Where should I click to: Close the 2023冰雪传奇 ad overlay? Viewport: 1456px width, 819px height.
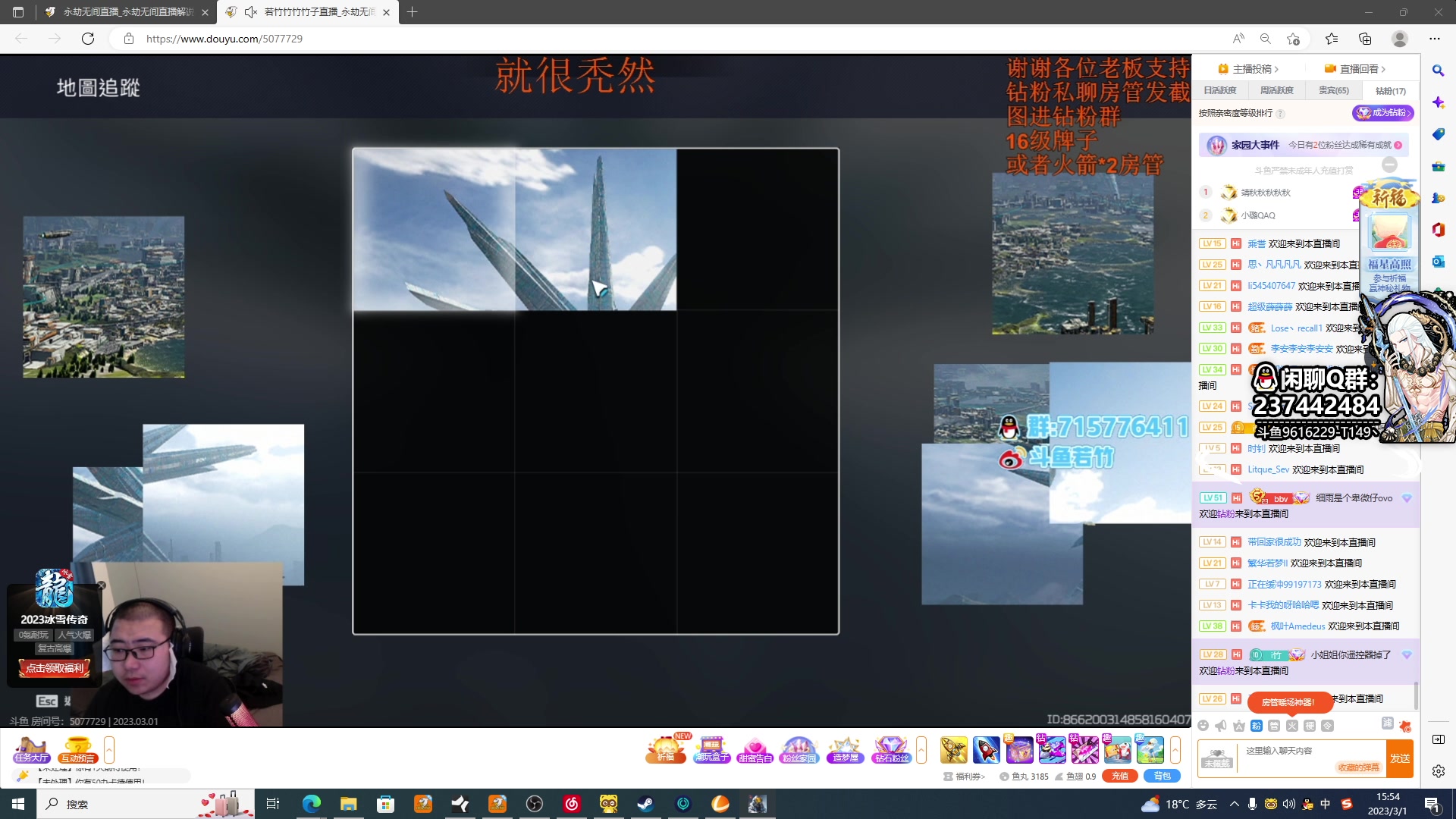[101, 585]
